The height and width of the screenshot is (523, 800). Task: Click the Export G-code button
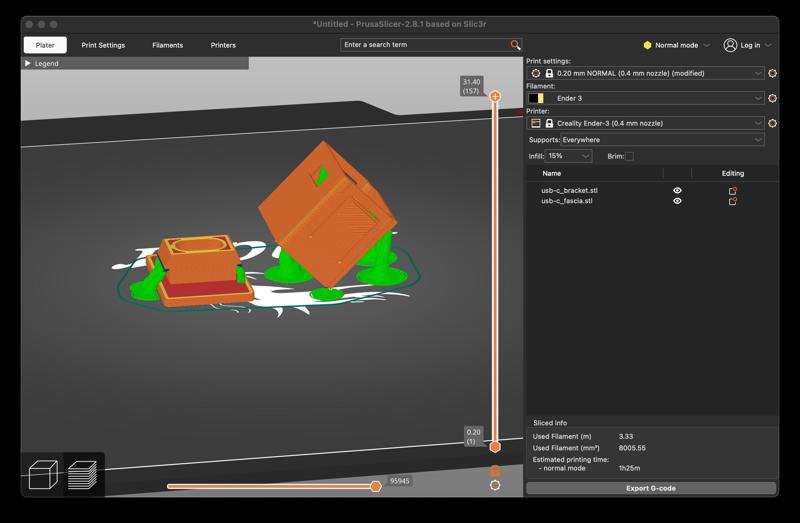651,488
